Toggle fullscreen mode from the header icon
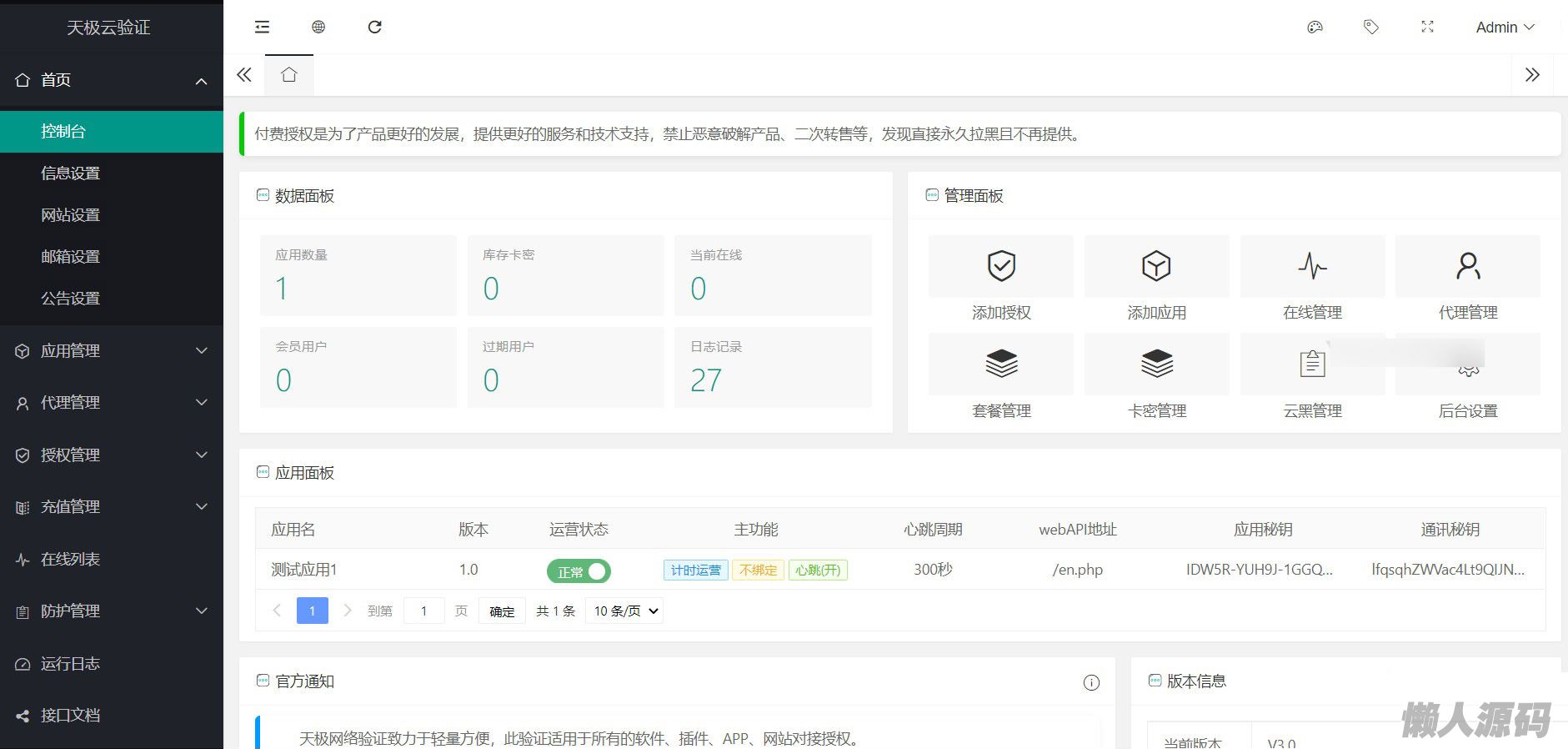Viewport: 1568px width, 749px height. (1427, 28)
